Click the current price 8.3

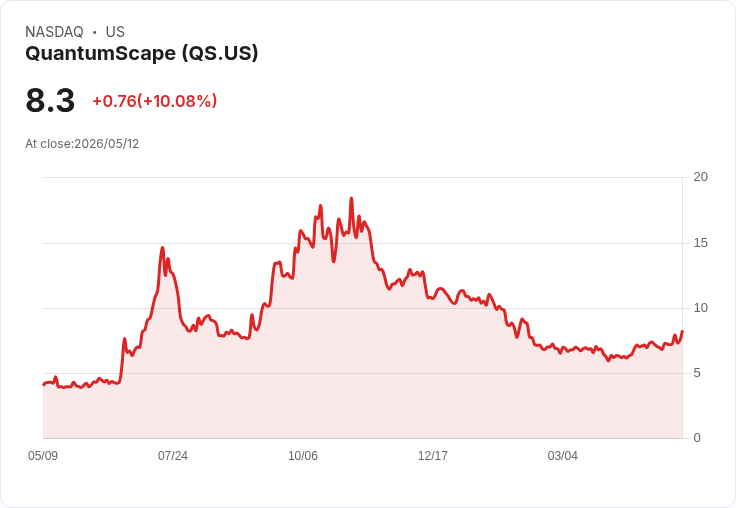pyautogui.click(x=50, y=100)
